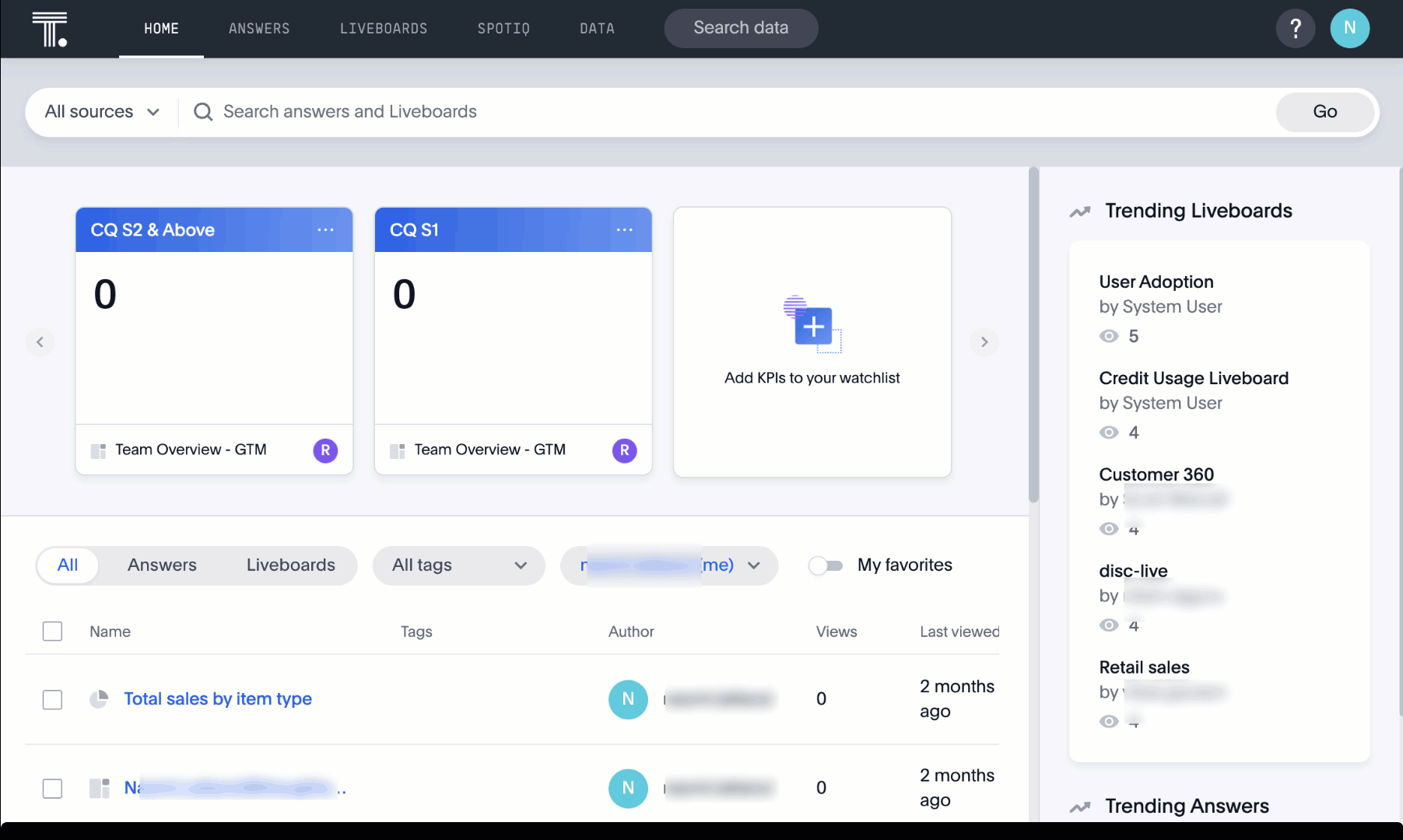Check the box for Total sales by item type
The width and height of the screenshot is (1403, 840).
pos(52,699)
